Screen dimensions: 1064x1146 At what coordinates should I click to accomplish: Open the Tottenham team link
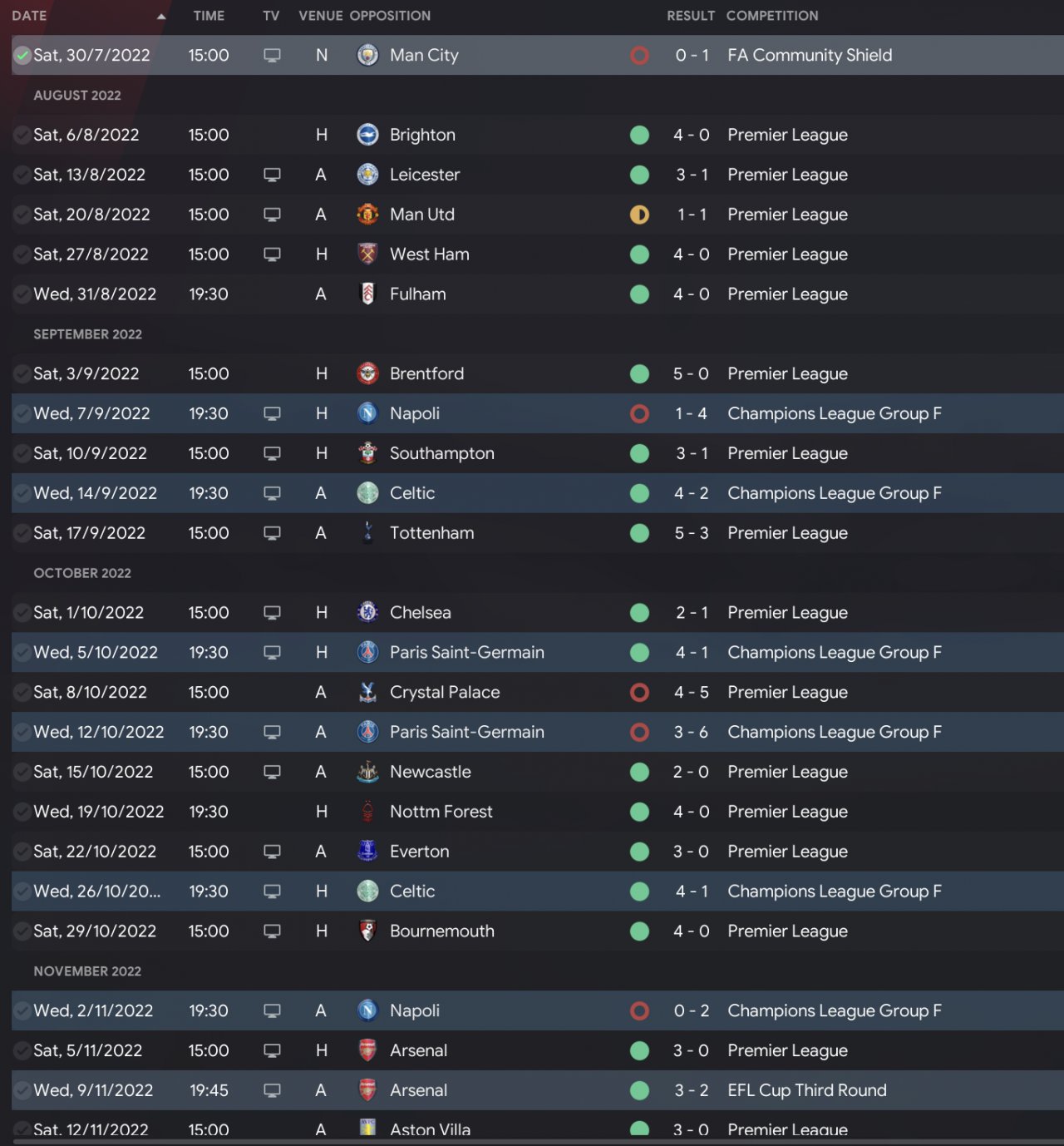point(431,533)
